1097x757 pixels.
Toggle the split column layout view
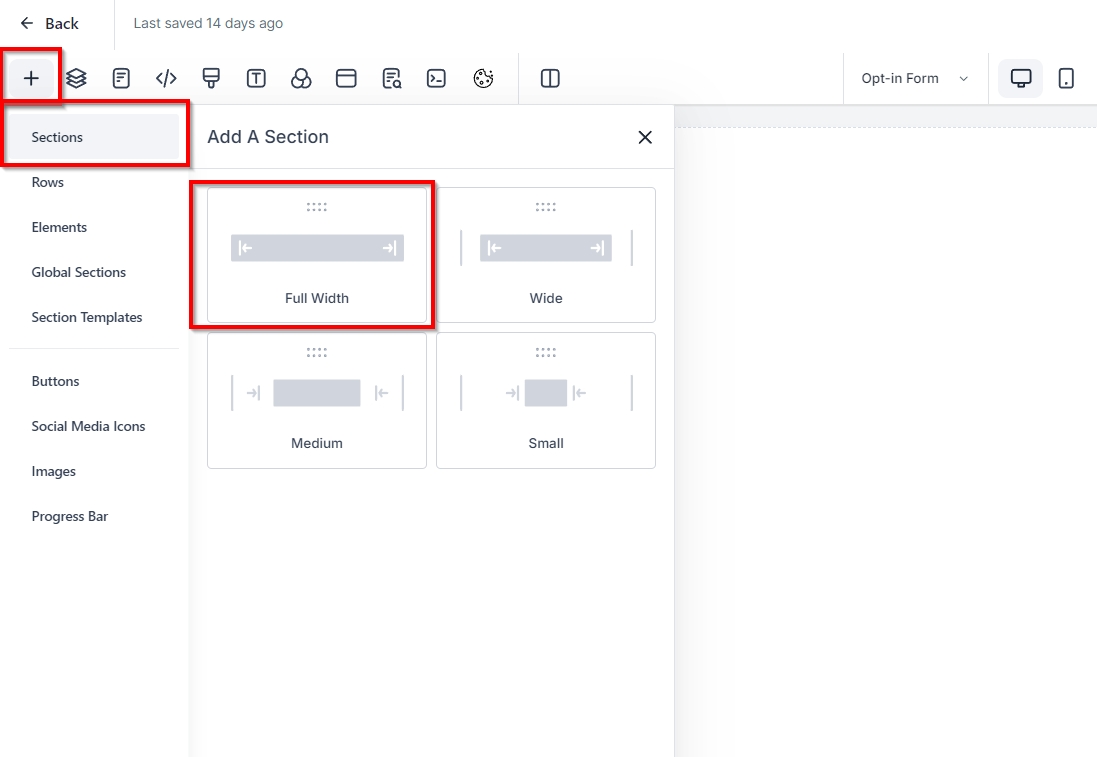click(550, 78)
